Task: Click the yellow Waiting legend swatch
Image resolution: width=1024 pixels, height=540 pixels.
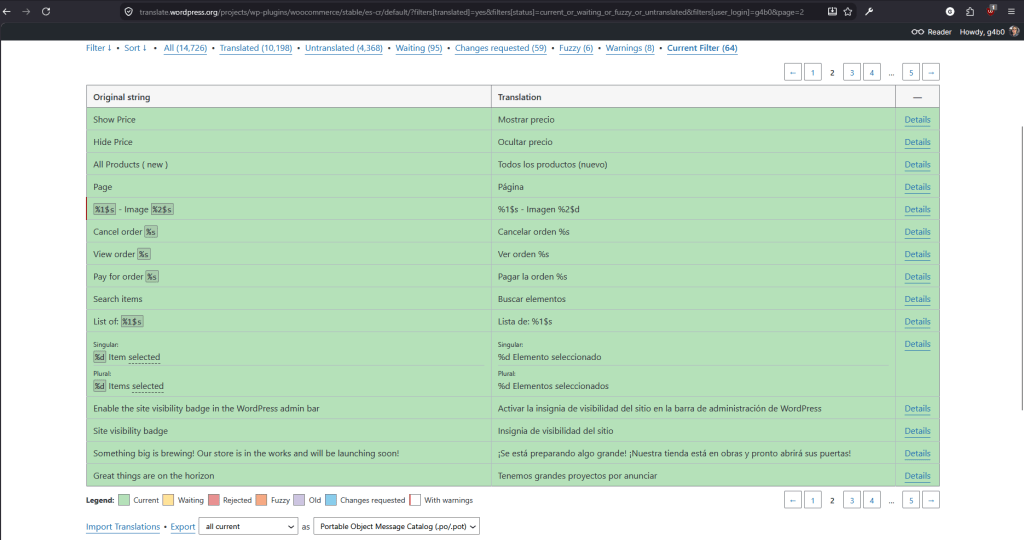Action: click(x=168, y=500)
